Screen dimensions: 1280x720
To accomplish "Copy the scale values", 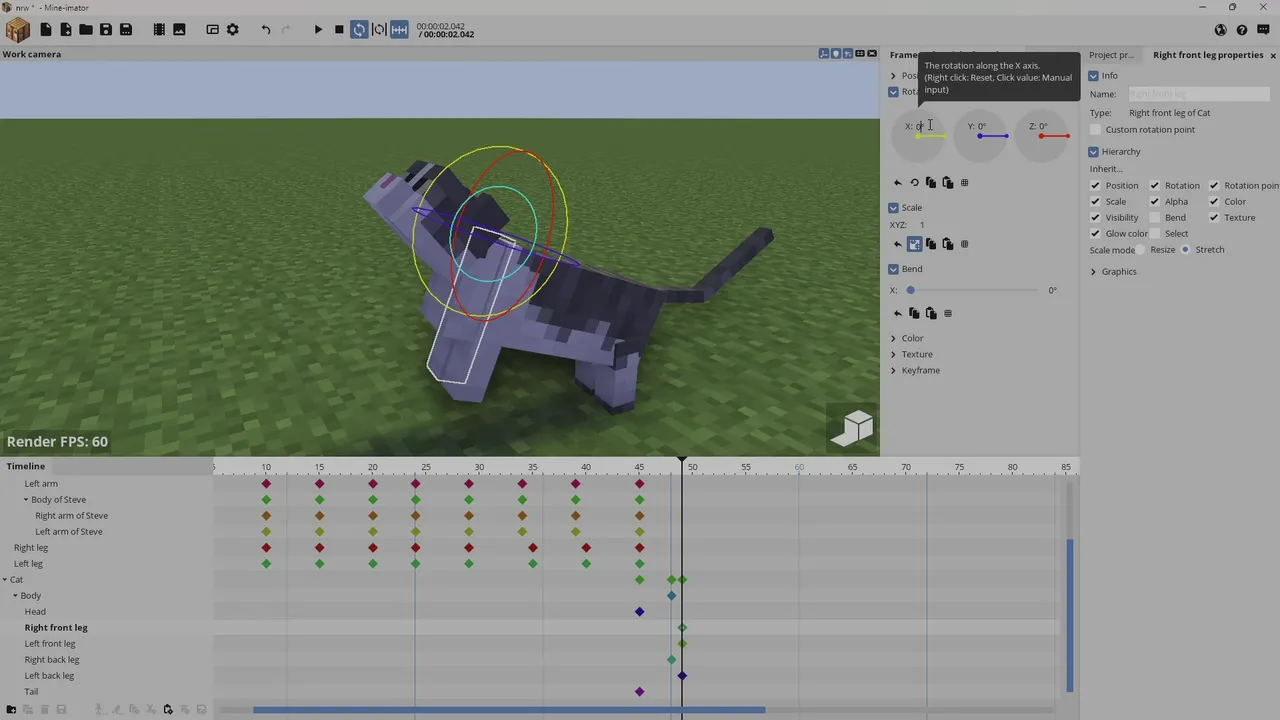I will pyautogui.click(x=931, y=244).
